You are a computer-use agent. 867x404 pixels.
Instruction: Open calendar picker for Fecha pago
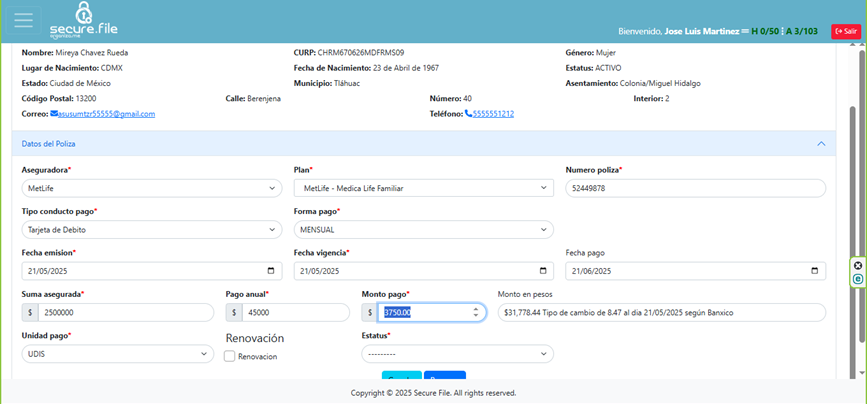(x=816, y=271)
